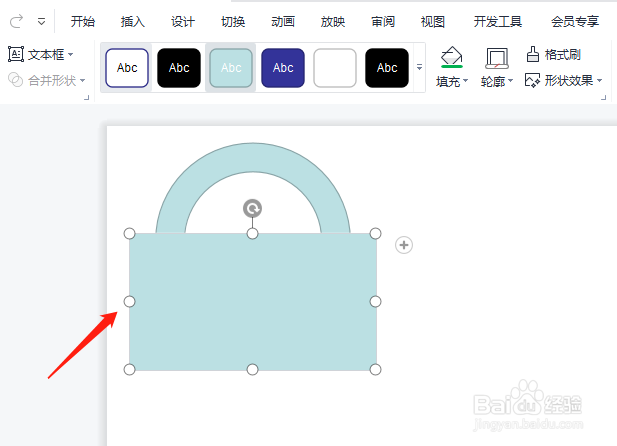
Task: Apply the white Abc style with purple outline
Action: (127, 68)
